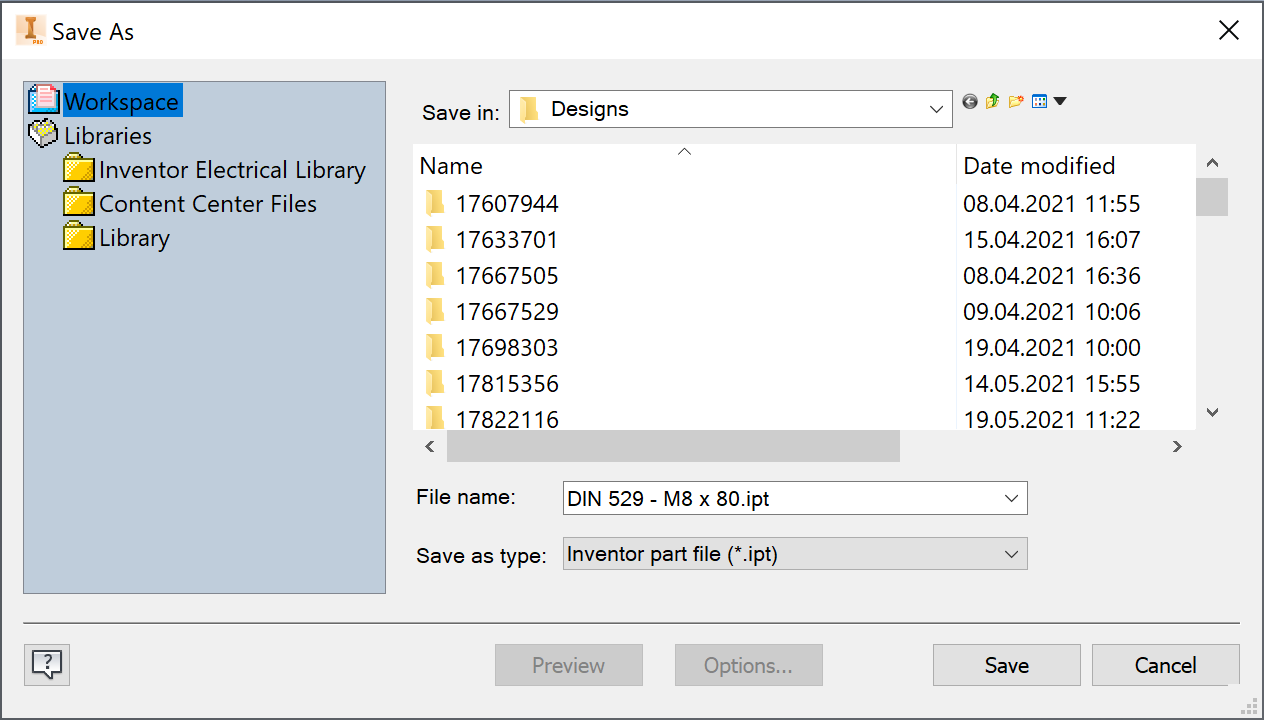Image resolution: width=1264 pixels, height=720 pixels.
Task: Click the Workspace document icon
Action: click(44, 98)
